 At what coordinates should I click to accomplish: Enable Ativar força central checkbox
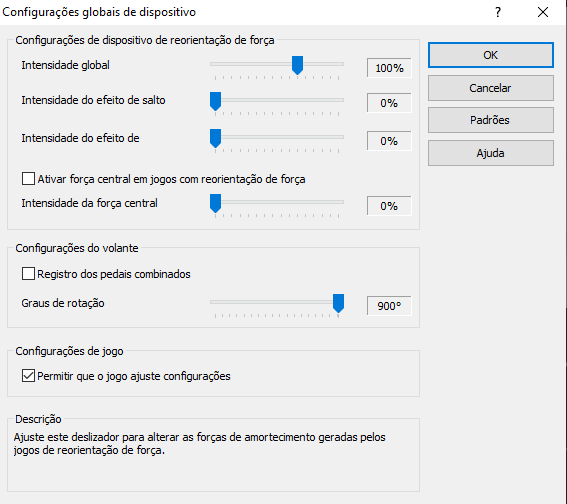[x=28, y=179]
